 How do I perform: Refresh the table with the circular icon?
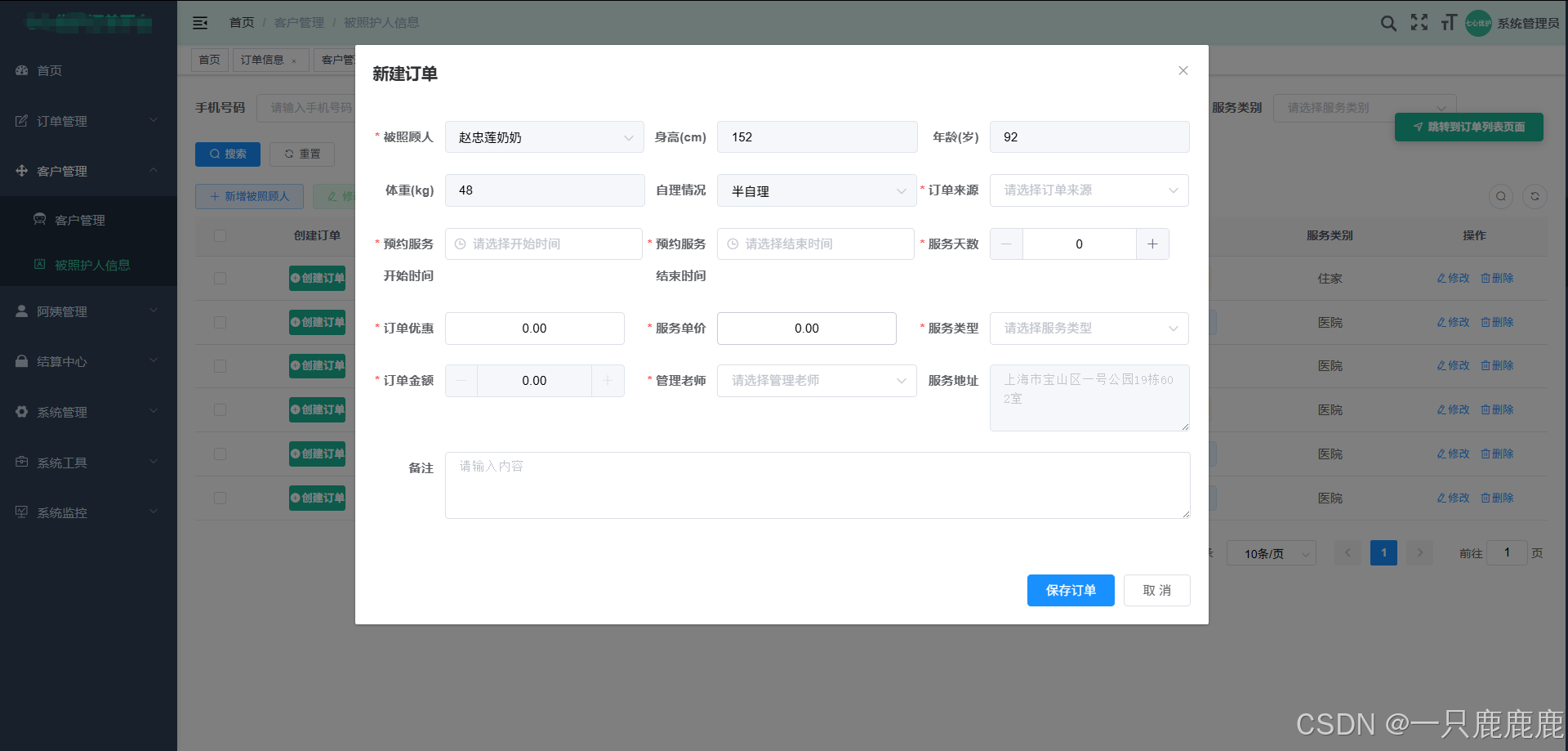pos(1535,196)
